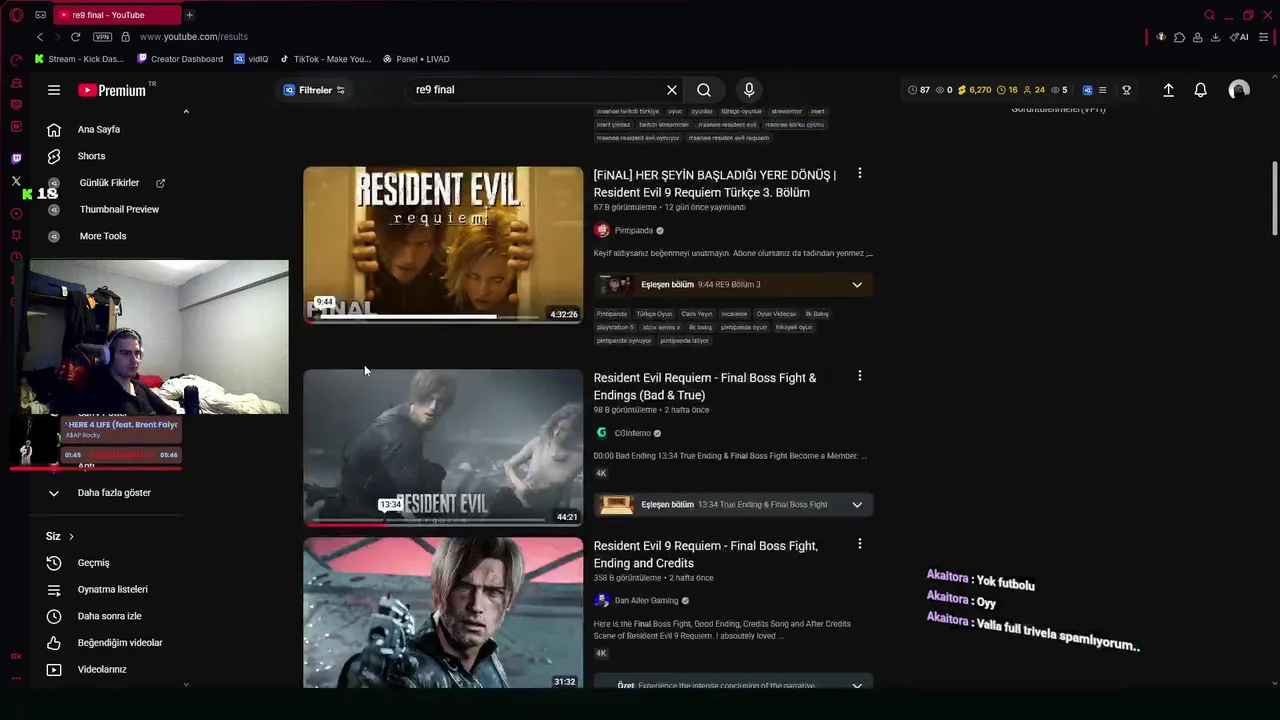Open the notifications bell
This screenshot has width=1280, height=720.
1201,90
